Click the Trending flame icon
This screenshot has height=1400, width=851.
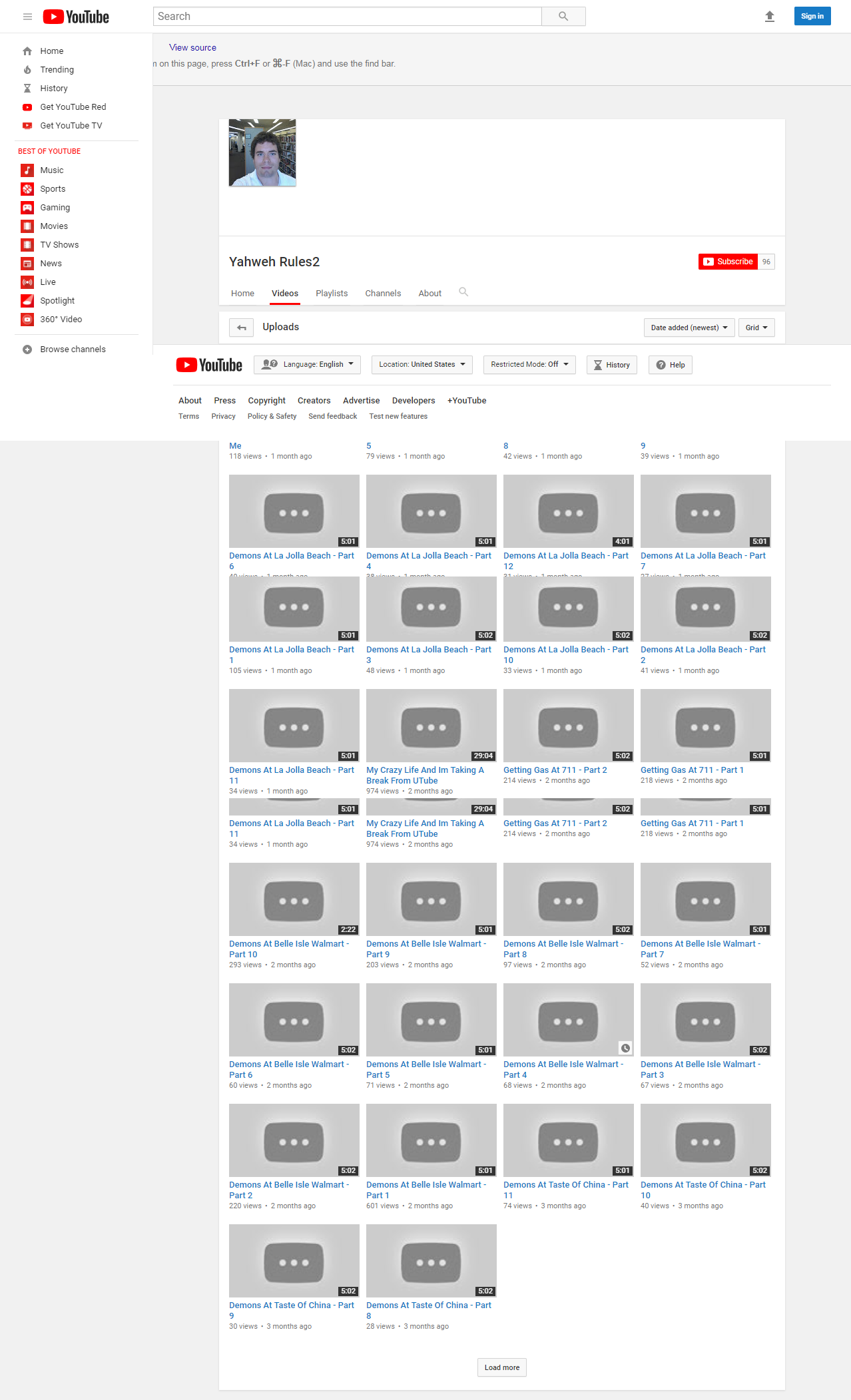tap(27, 70)
